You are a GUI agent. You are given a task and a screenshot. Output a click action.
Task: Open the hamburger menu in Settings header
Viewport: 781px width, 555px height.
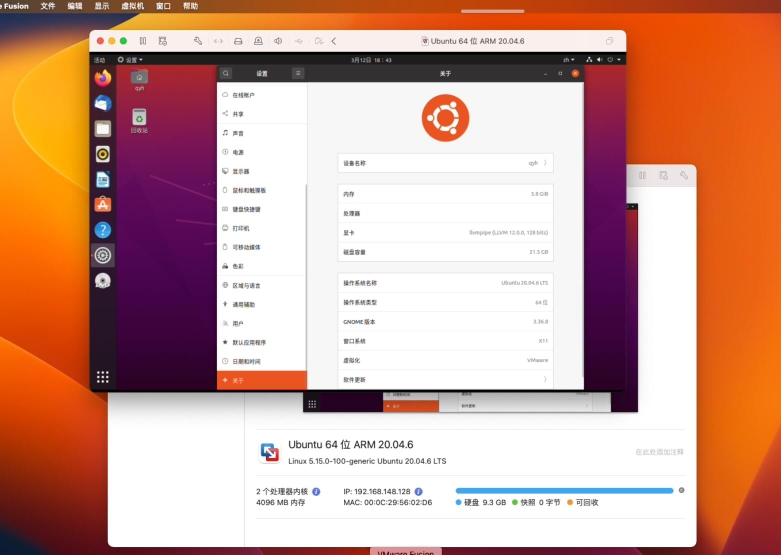click(298, 73)
